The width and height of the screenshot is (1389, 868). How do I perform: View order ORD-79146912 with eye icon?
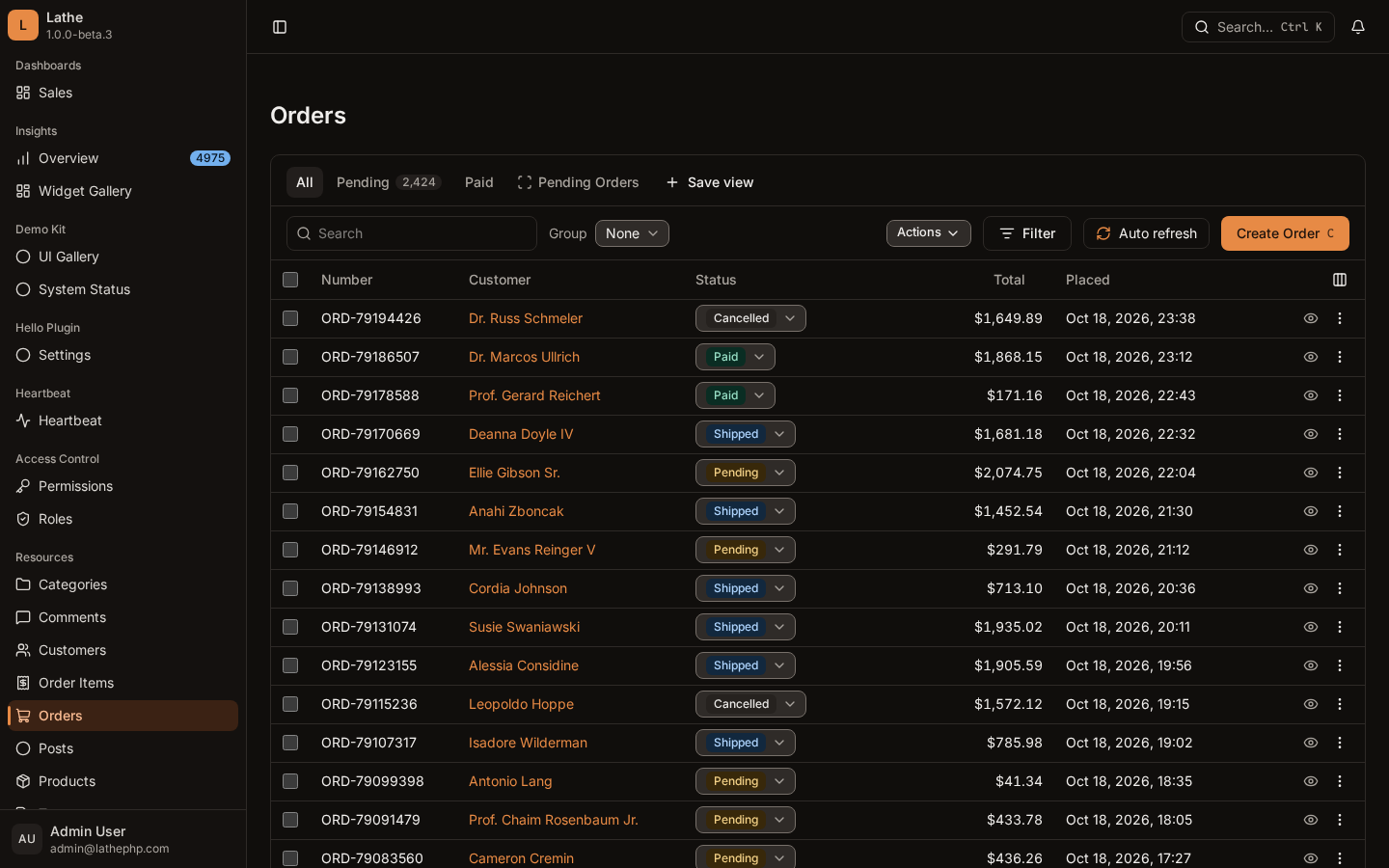click(x=1311, y=550)
